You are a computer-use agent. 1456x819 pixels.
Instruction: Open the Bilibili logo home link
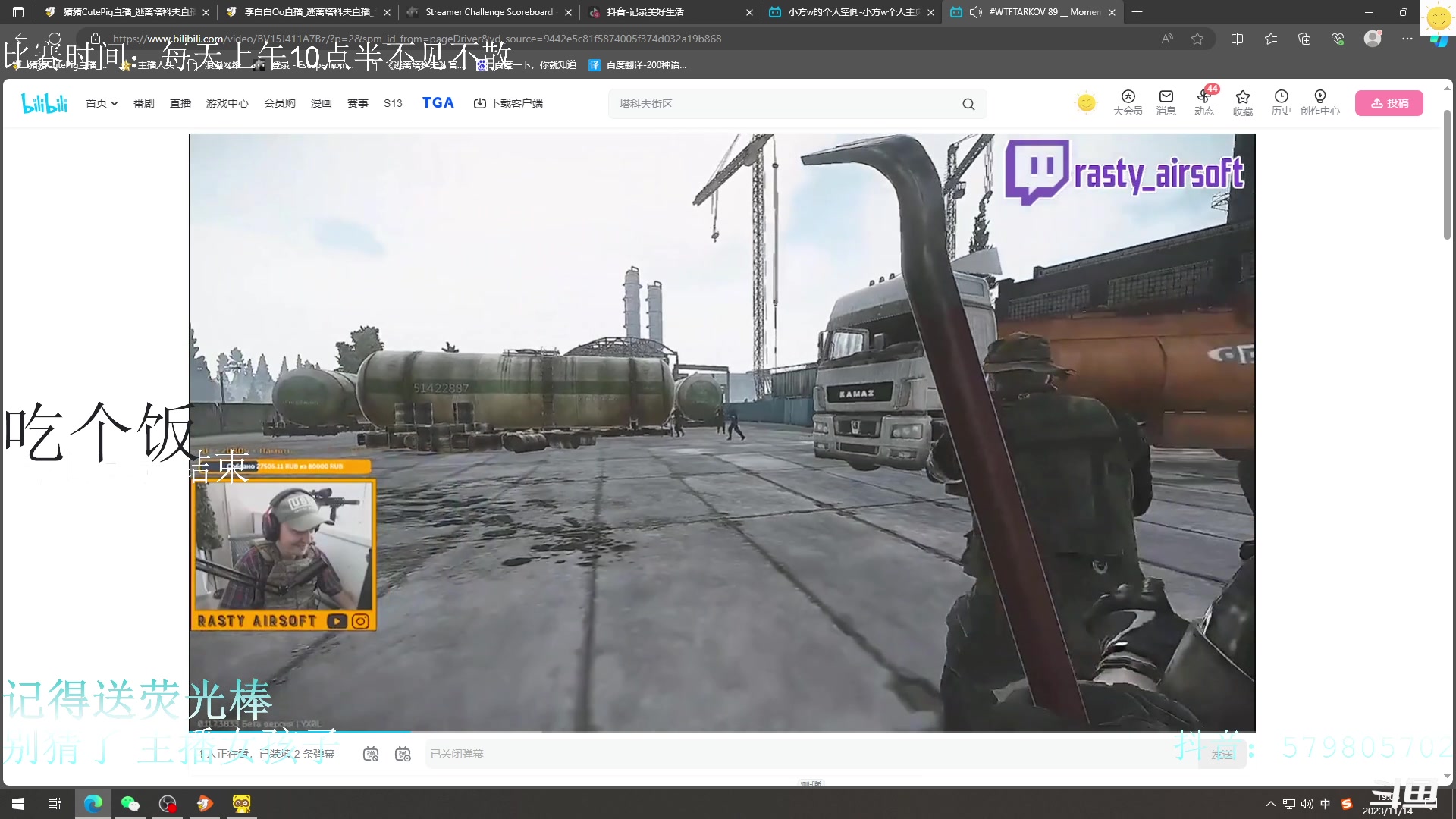pyautogui.click(x=44, y=103)
